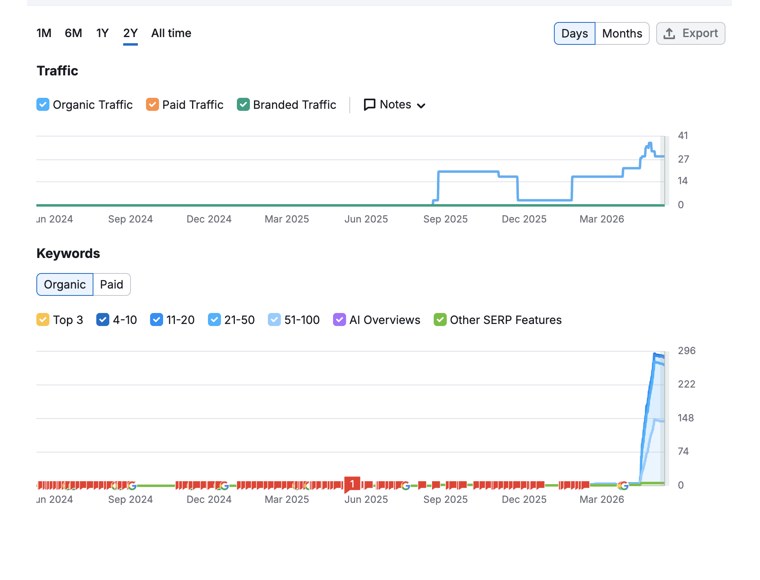This screenshot has width=760, height=580.
Task: Click the Notes speech bubble icon
Action: point(369,105)
